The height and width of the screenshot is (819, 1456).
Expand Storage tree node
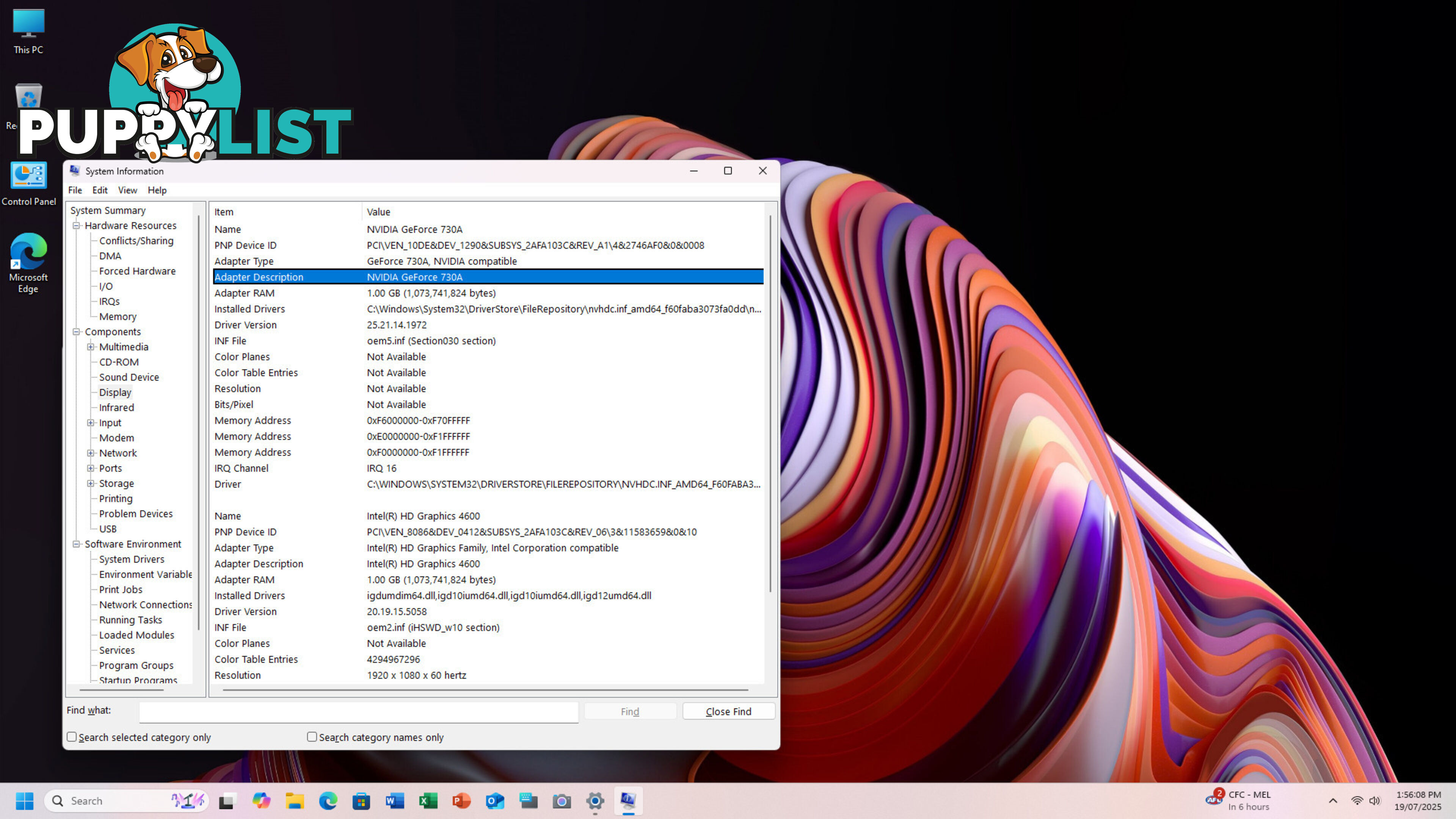(91, 484)
